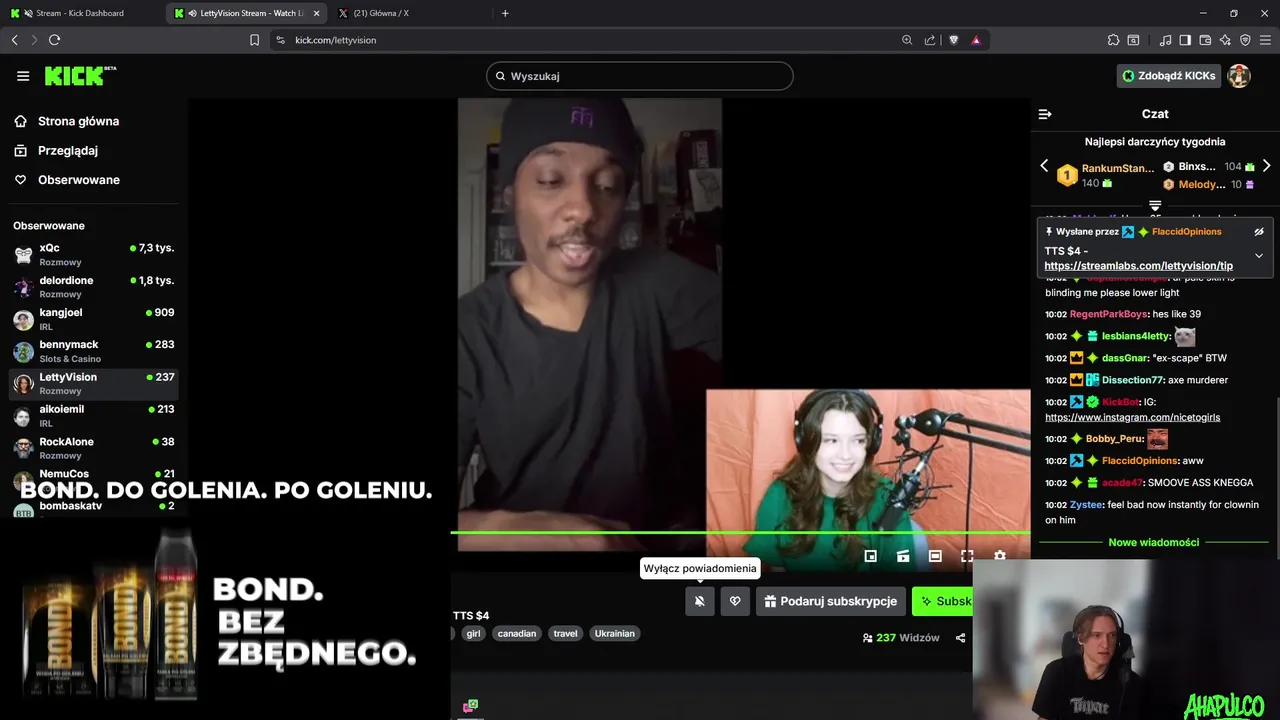Open a new browser tab
Image resolution: width=1280 pixels, height=720 pixels.
coord(505,13)
